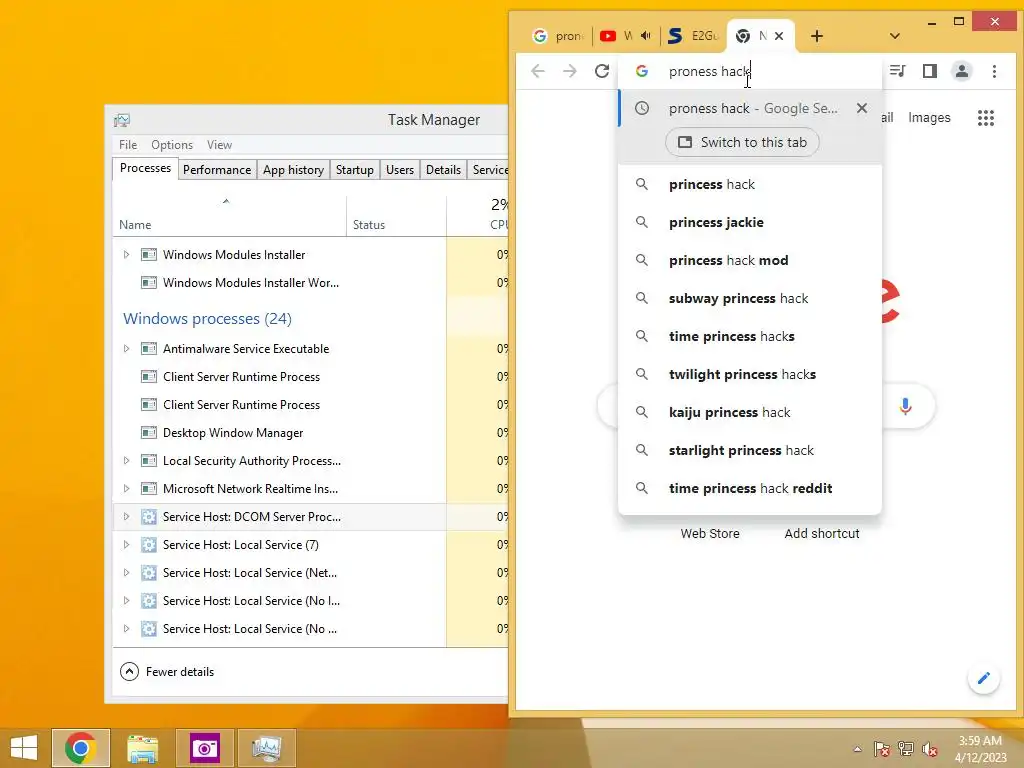
Task: Click the Fewer details button
Action: tap(167, 671)
